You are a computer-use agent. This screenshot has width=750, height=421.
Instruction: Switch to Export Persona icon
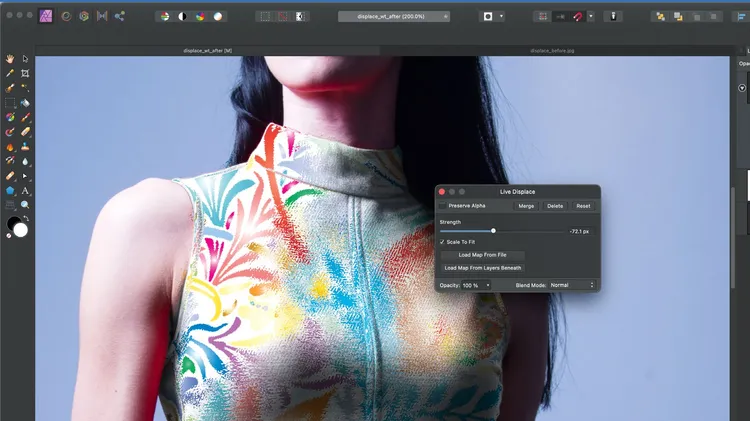click(120, 16)
